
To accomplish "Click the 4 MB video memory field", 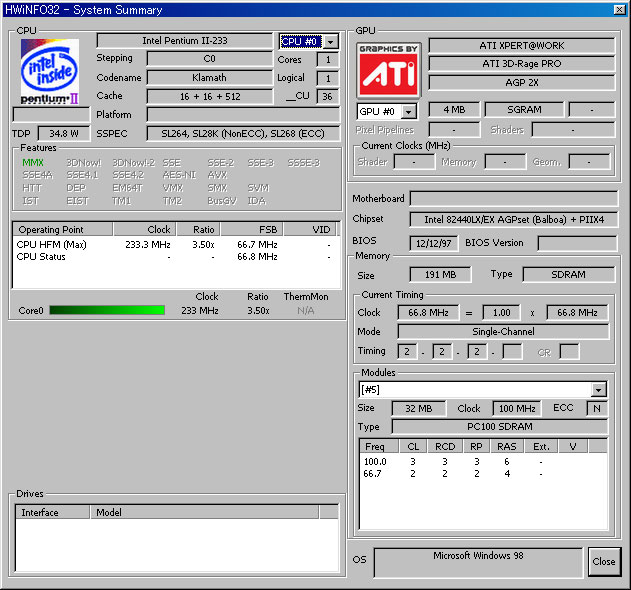I will pos(454,109).
